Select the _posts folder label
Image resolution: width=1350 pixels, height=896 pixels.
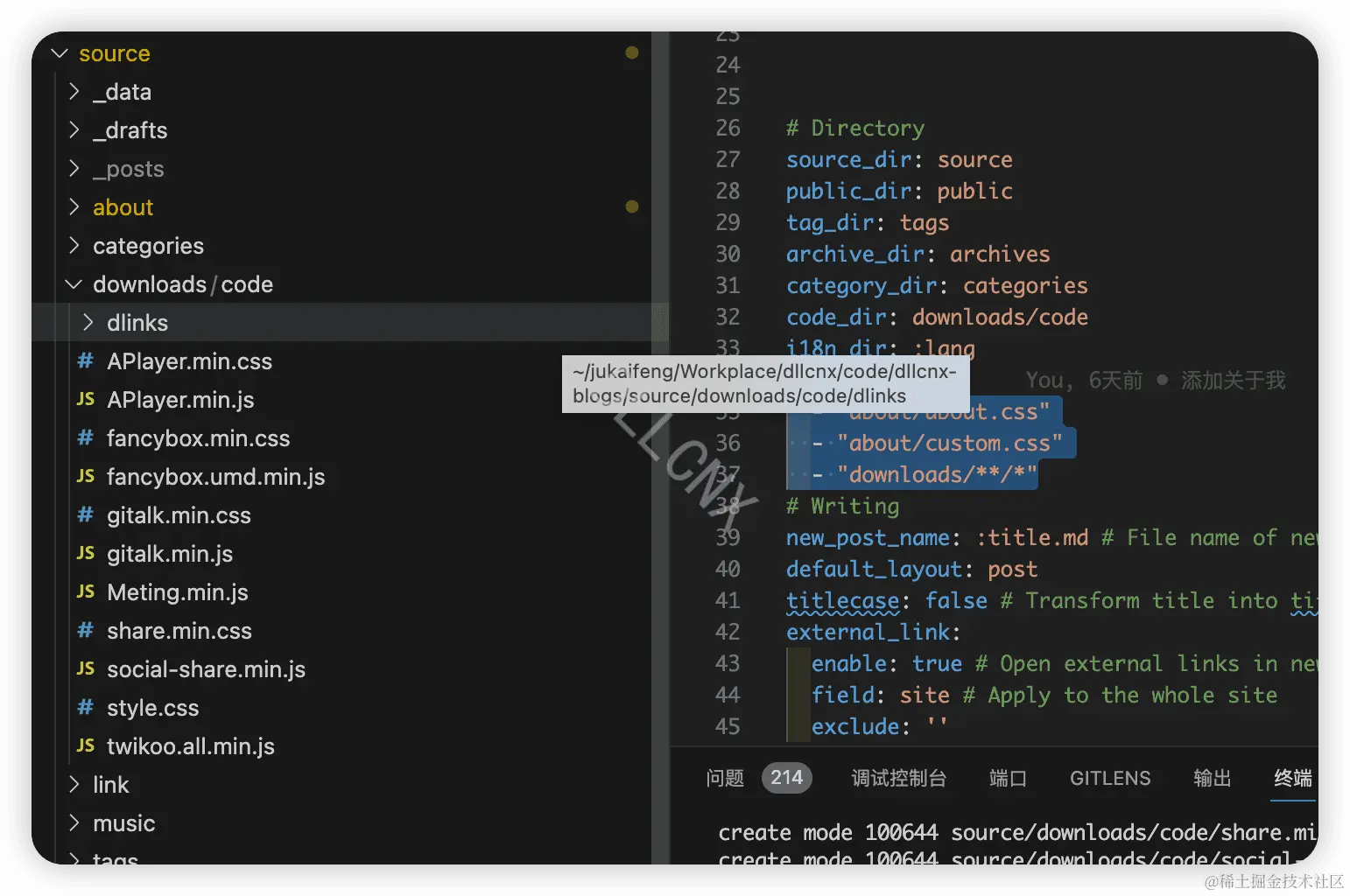129,169
